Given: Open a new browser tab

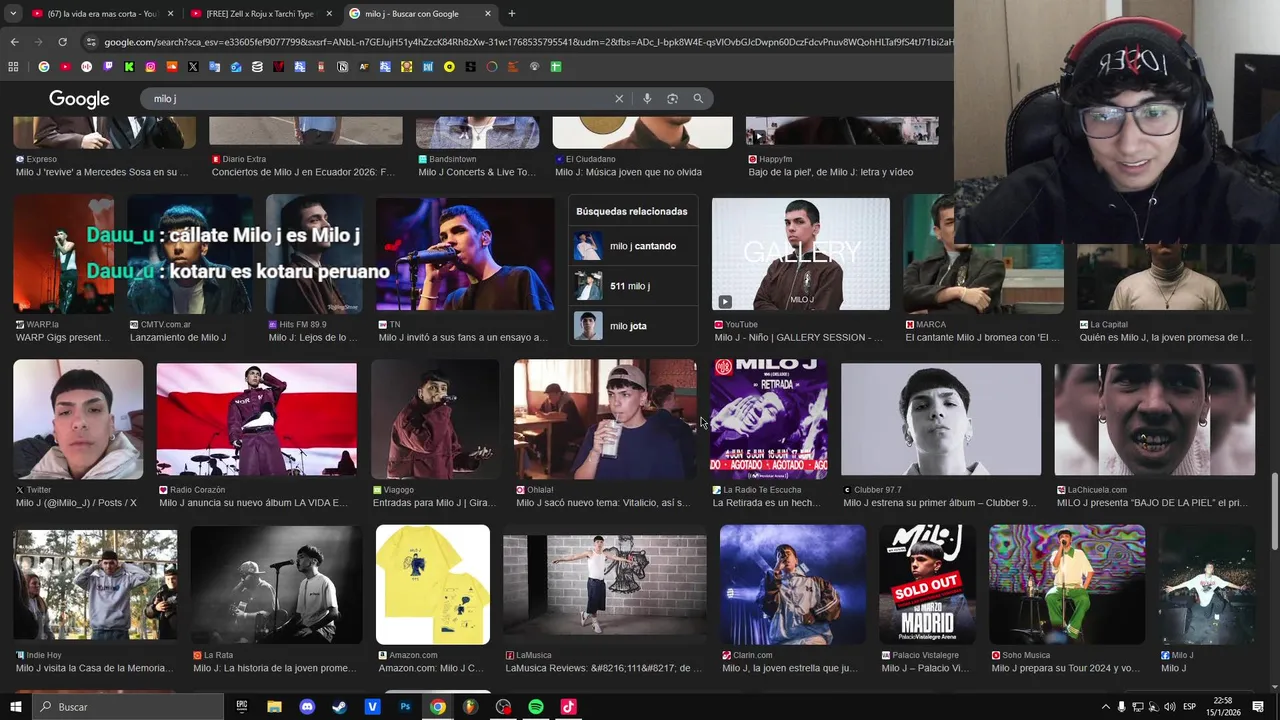Looking at the screenshot, I should point(512,14).
